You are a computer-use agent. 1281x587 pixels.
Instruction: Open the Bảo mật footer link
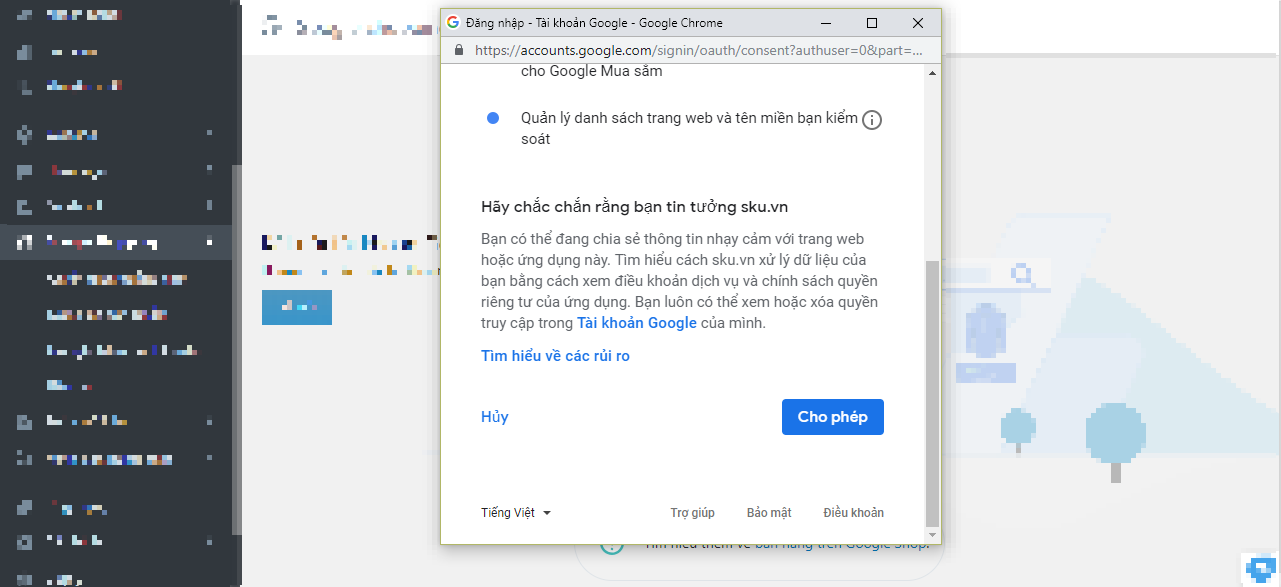pyautogui.click(x=768, y=513)
